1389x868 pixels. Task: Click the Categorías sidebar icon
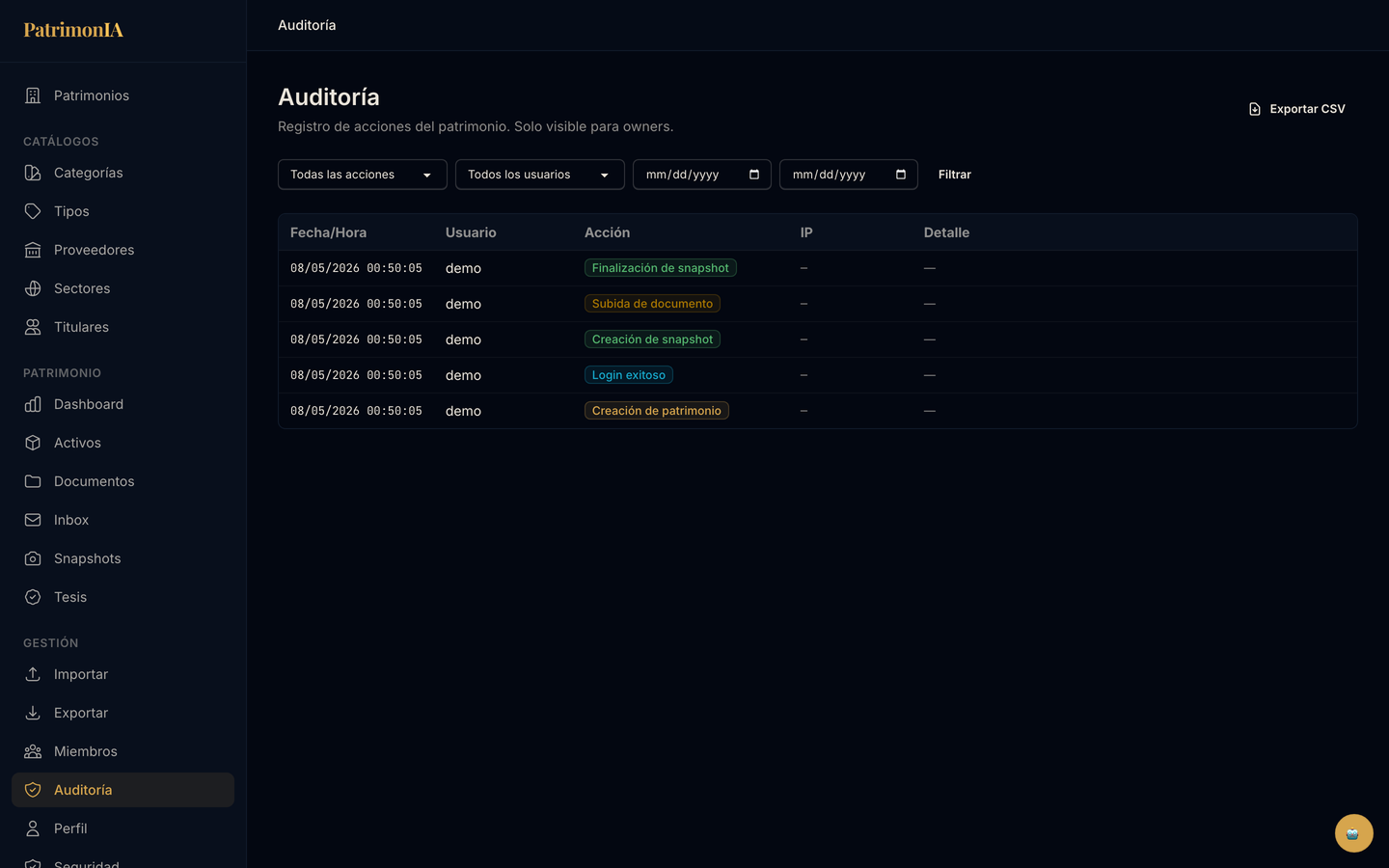pos(33,173)
